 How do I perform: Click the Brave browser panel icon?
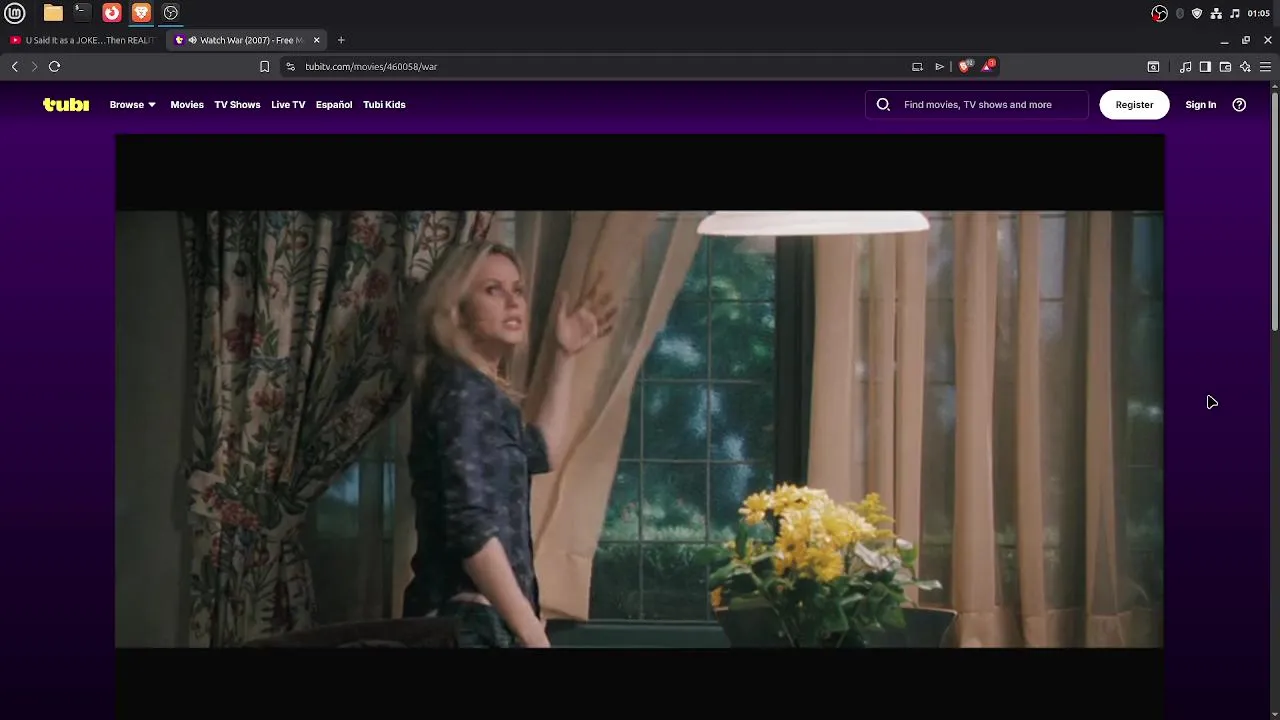141,13
